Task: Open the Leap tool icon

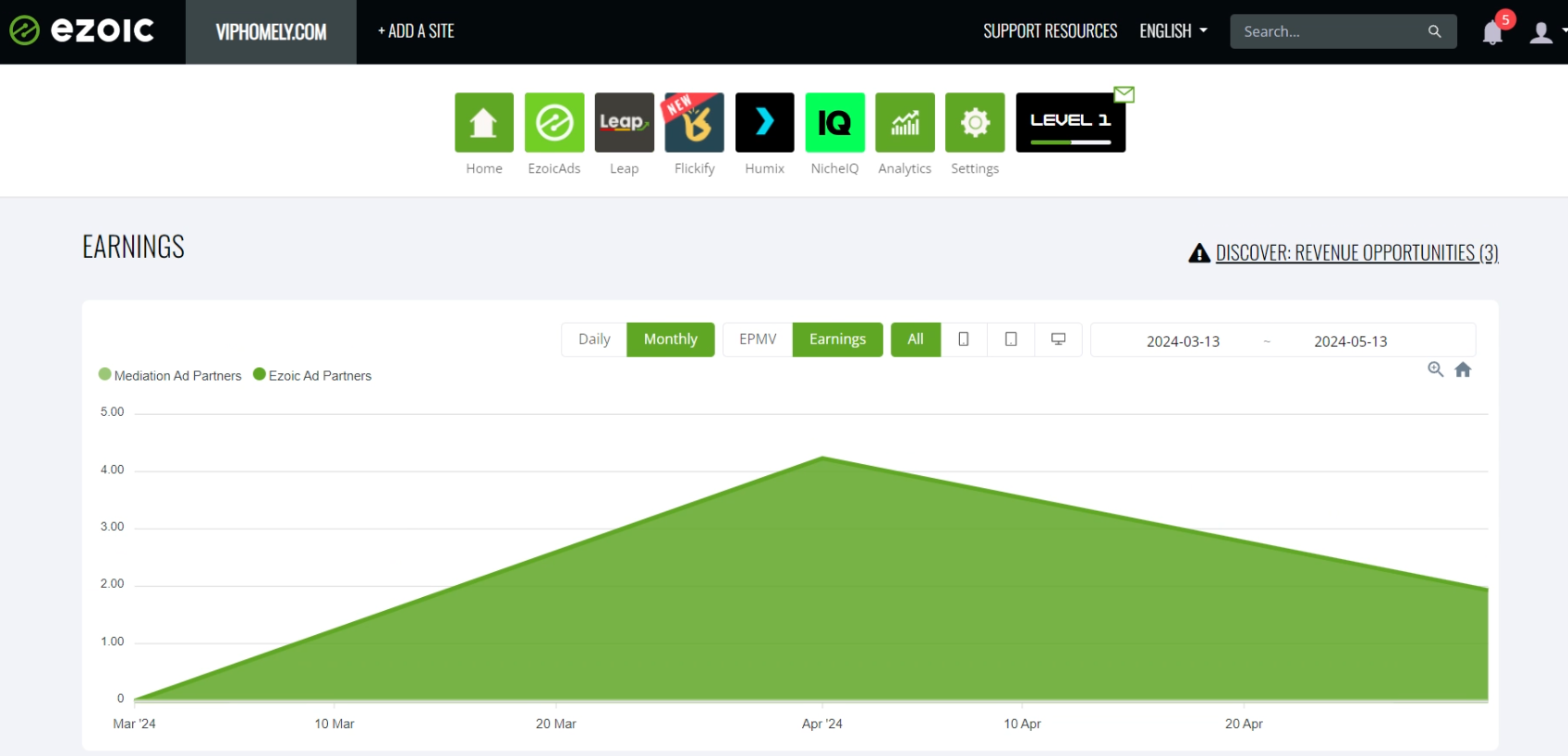Action: click(625, 122)
